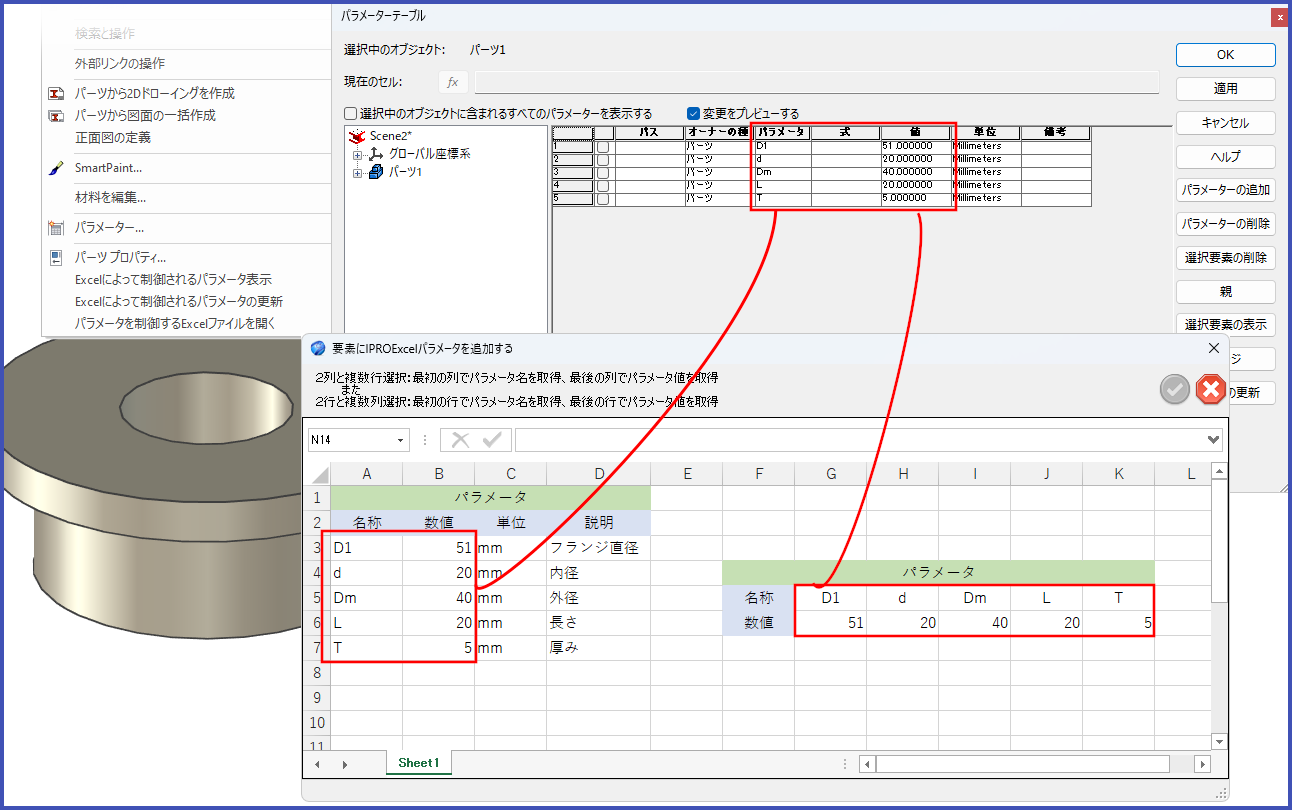The image size is (1292, 810).
Task: Click the SmartPaint brush icon
Action: point(56,168)
